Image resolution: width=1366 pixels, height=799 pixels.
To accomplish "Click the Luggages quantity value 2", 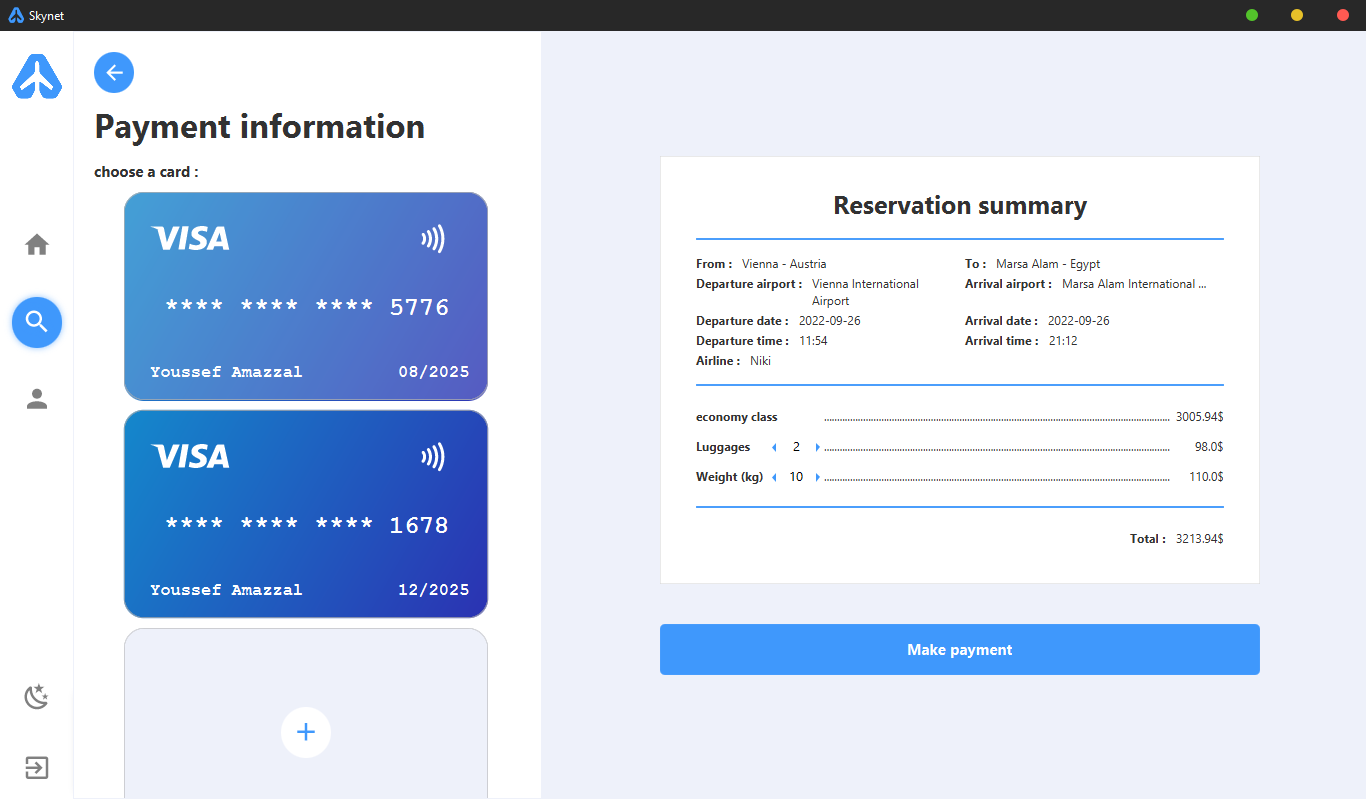I will (x=796, y=447).
